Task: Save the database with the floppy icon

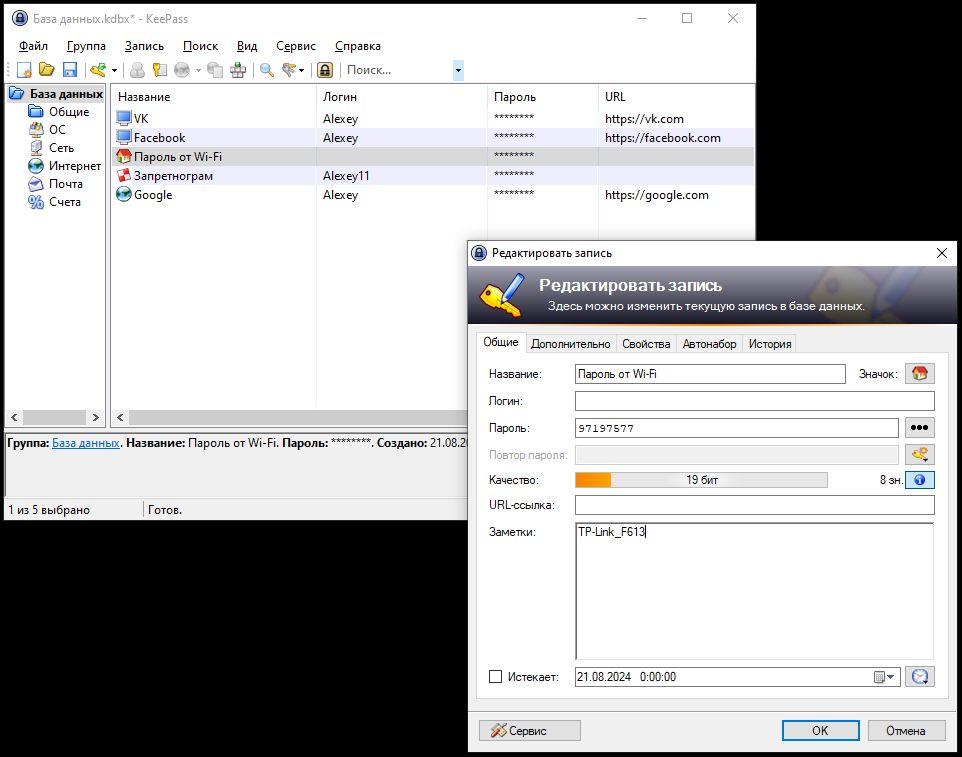Action: pos(70,70)
